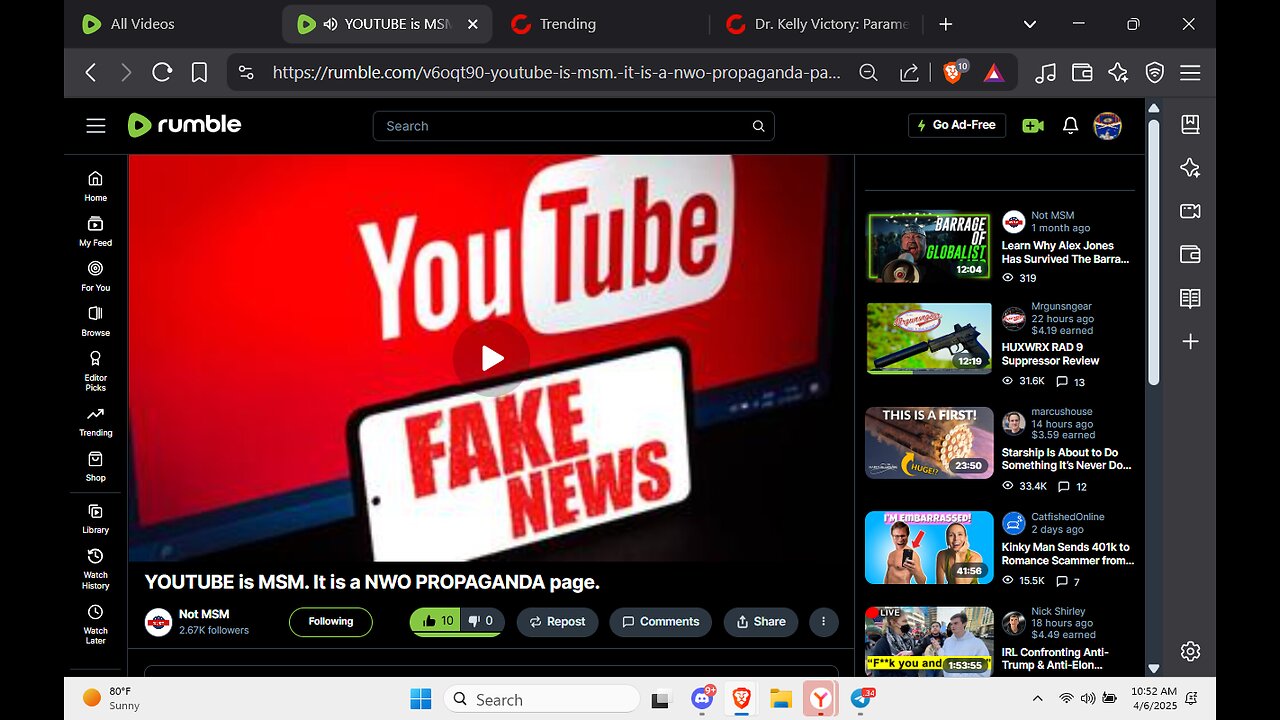
Task: Open Watch Later in the sidebar
Action: tap(95, 624)
